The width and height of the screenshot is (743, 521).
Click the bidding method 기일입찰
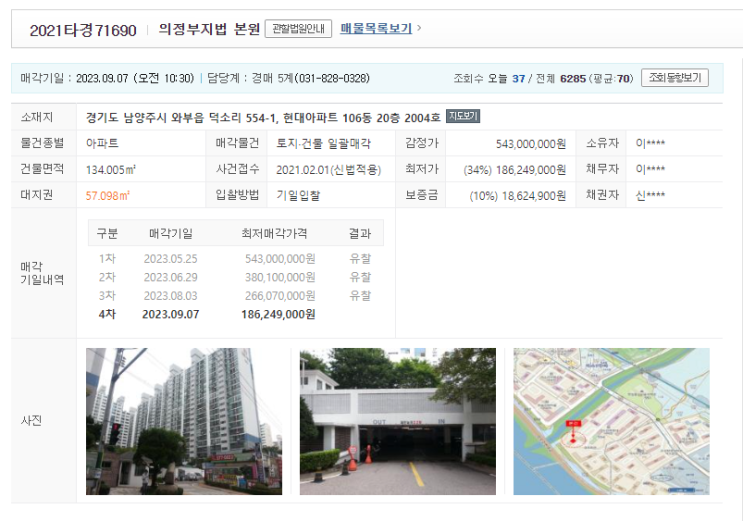point(298,195)
